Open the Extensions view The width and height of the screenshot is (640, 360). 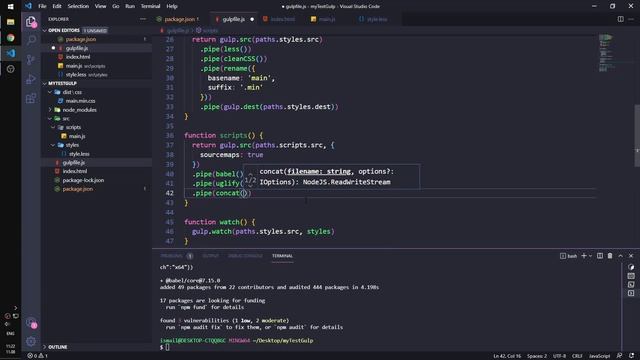tap(31, 98)
